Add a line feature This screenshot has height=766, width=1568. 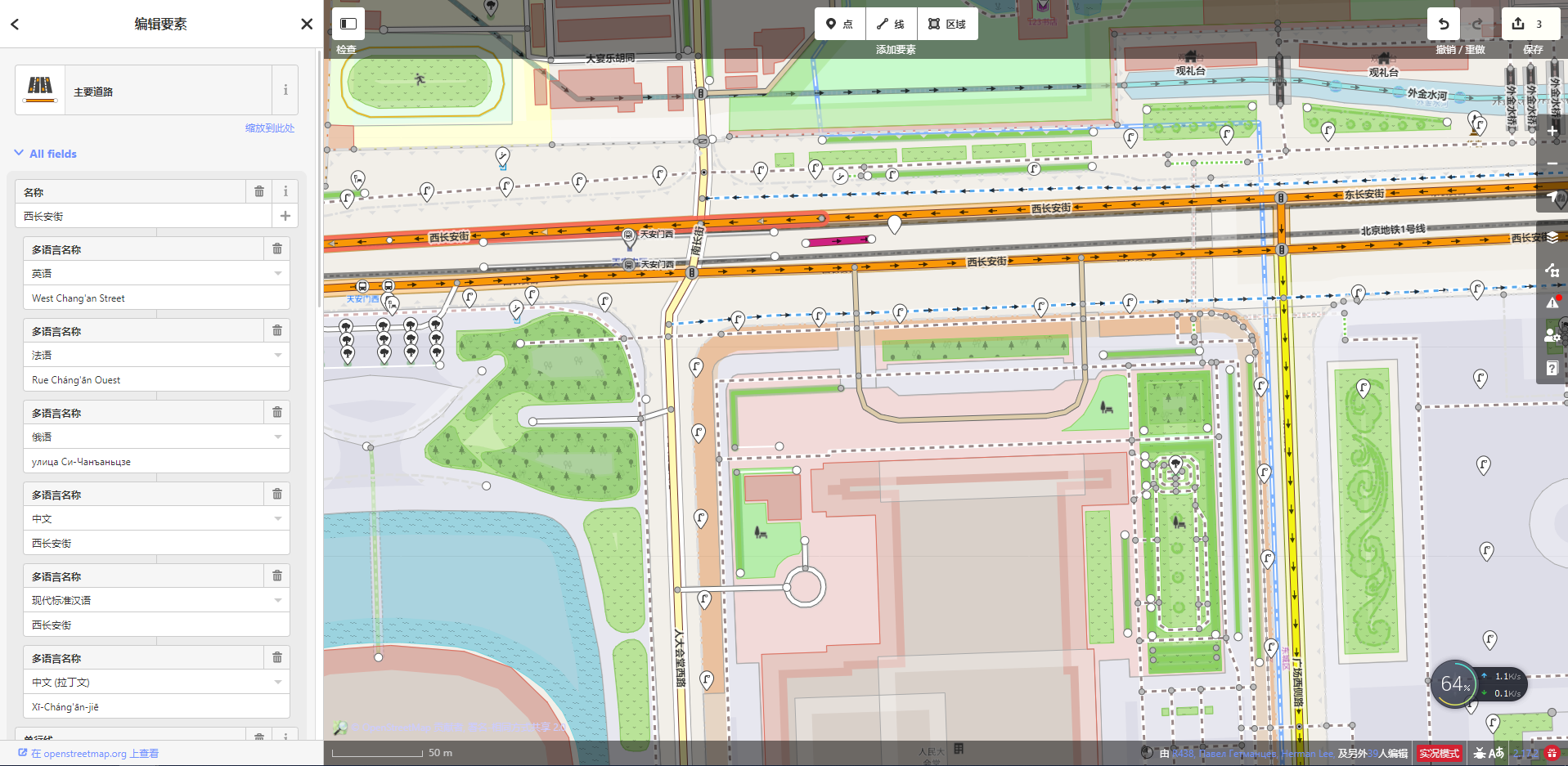(x=892, y=24)
